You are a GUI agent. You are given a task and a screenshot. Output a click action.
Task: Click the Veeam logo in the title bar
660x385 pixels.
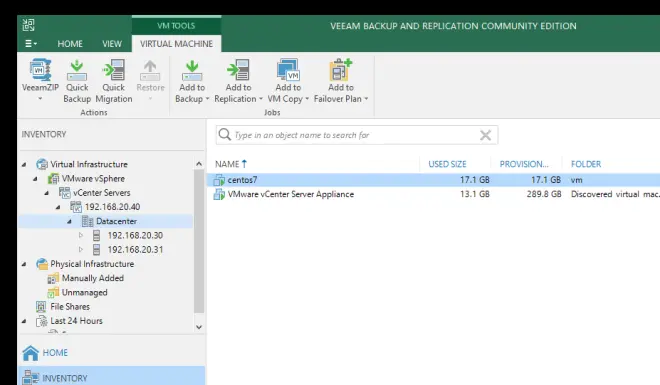pyautogui.click(x=29, y=25)
